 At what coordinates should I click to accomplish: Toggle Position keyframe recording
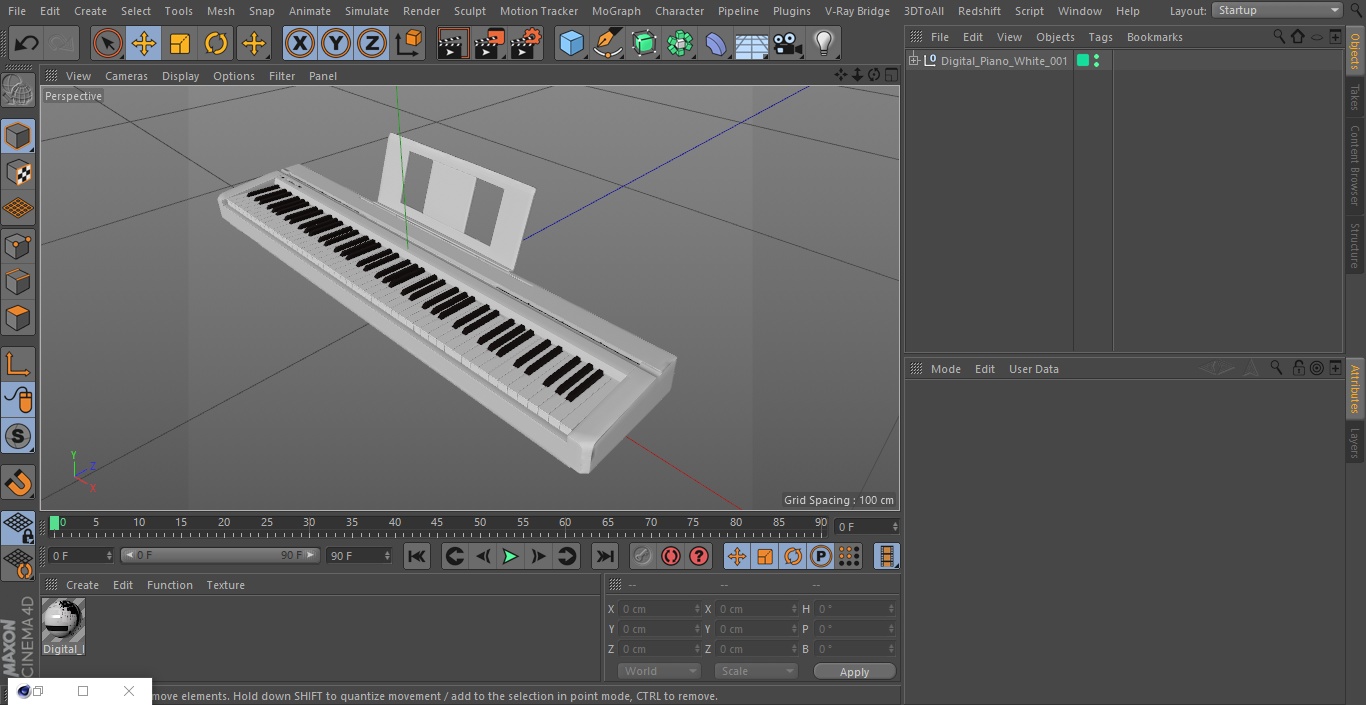(x=737, y=556)
